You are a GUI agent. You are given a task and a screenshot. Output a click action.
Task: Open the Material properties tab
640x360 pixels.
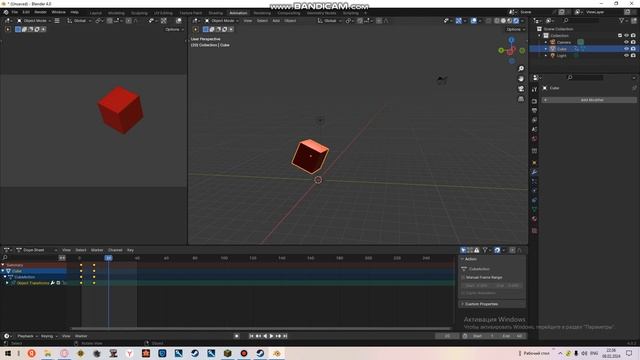[534, 219]
